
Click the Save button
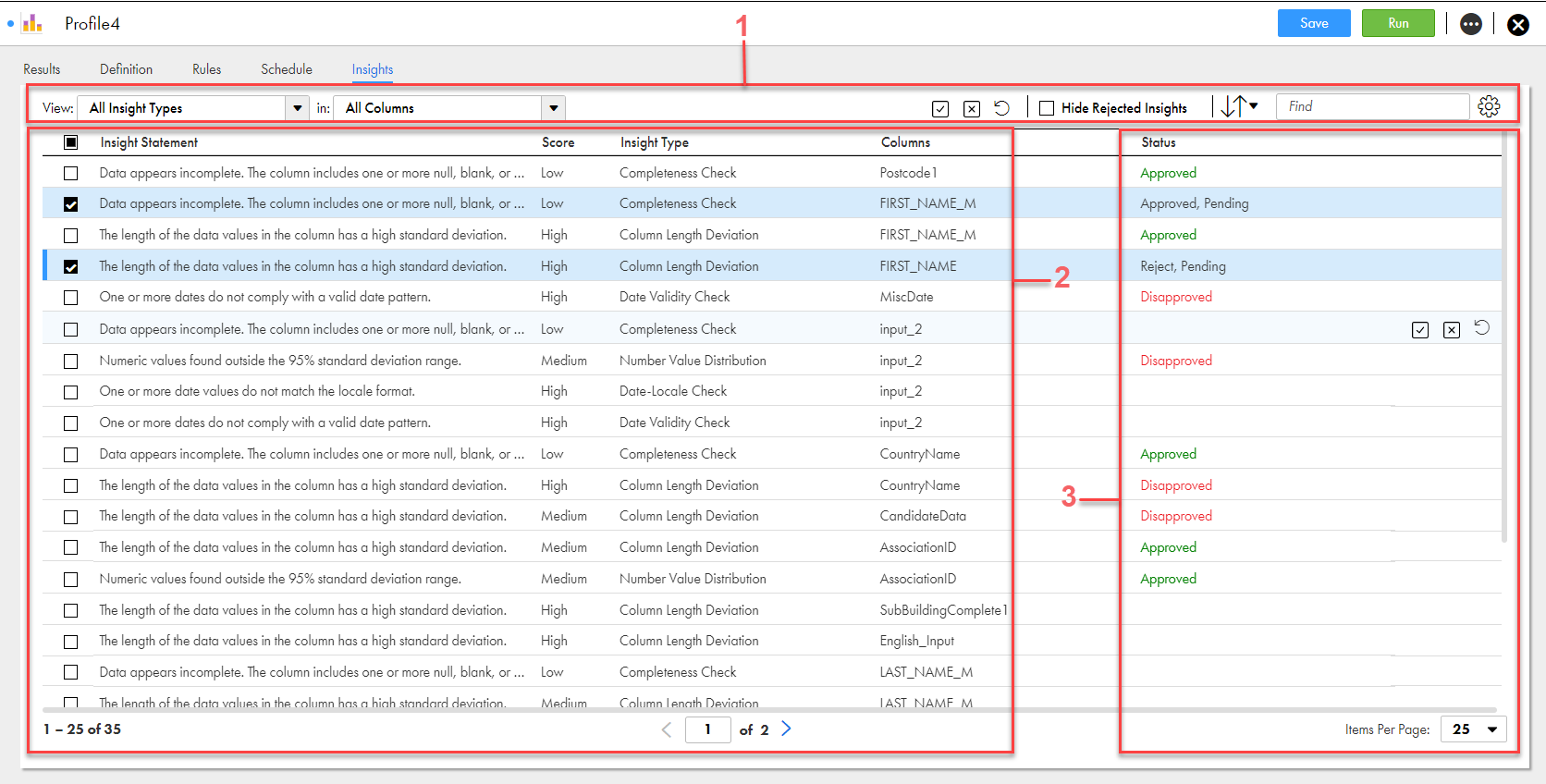(1314, 23)
